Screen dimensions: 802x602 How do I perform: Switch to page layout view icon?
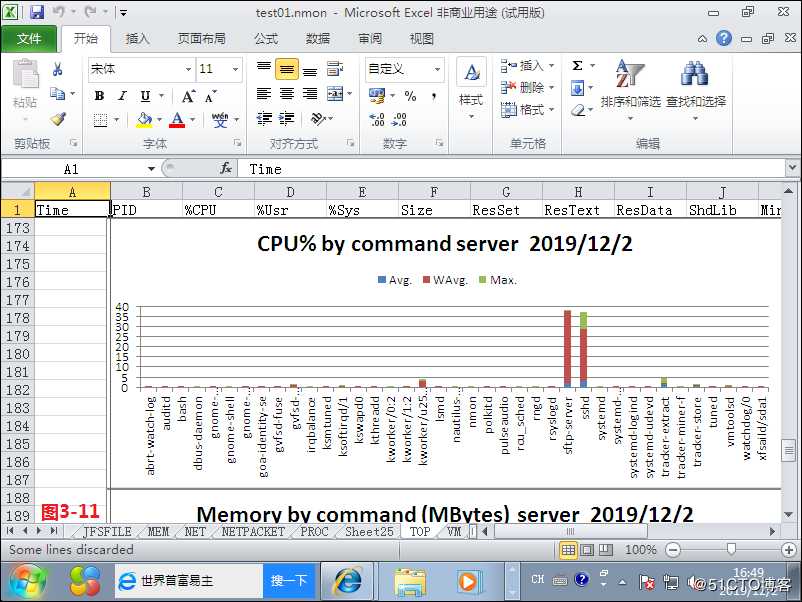[587, 550]
